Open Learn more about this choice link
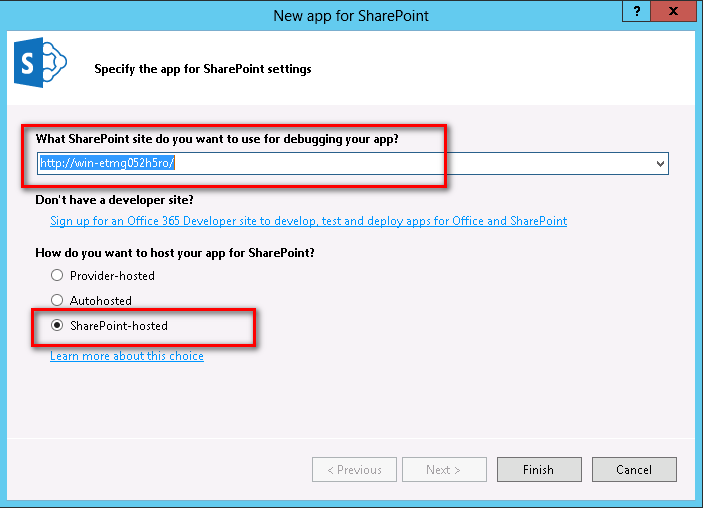 click(x=127, y=356)
